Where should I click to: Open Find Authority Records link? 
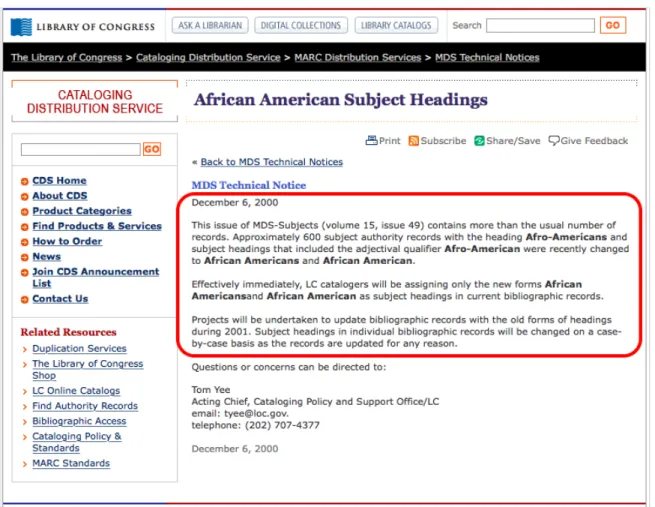85,406
